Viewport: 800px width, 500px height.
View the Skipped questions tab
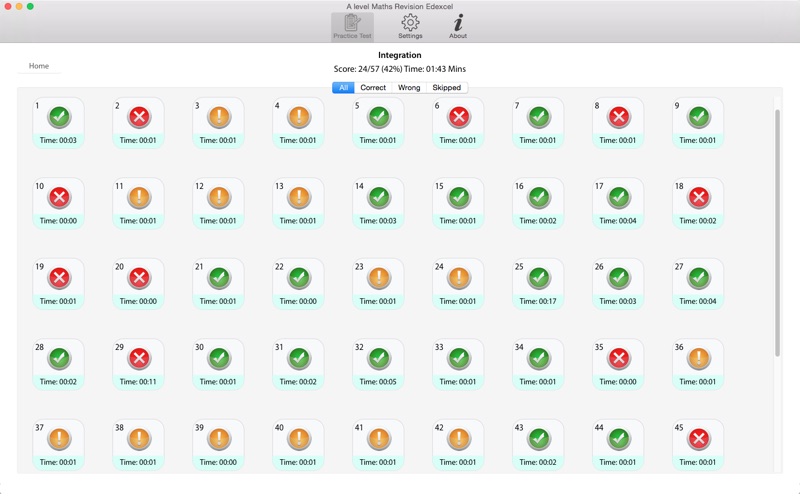click(x=446, y=88)
